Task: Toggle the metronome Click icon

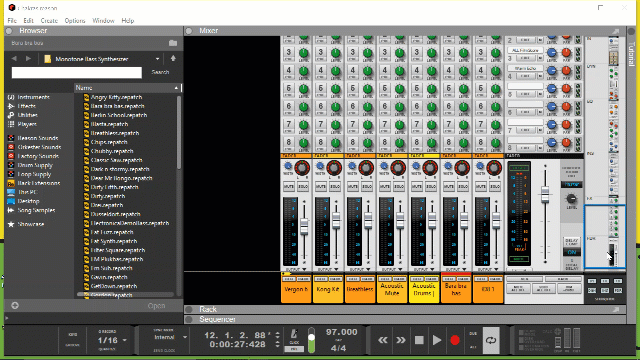Action: (294, 334)
